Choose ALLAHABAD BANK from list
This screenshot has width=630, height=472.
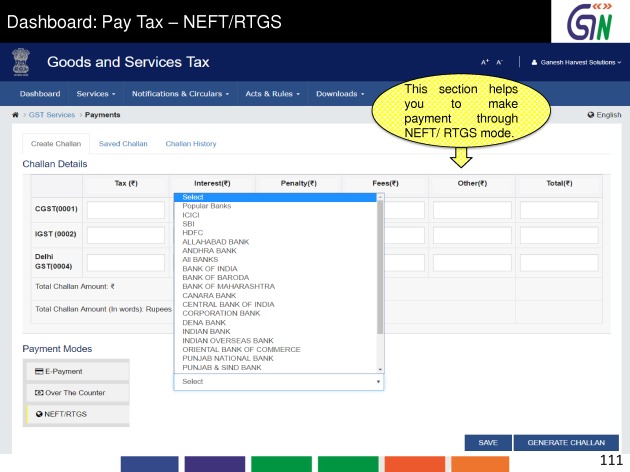point(276,242)
